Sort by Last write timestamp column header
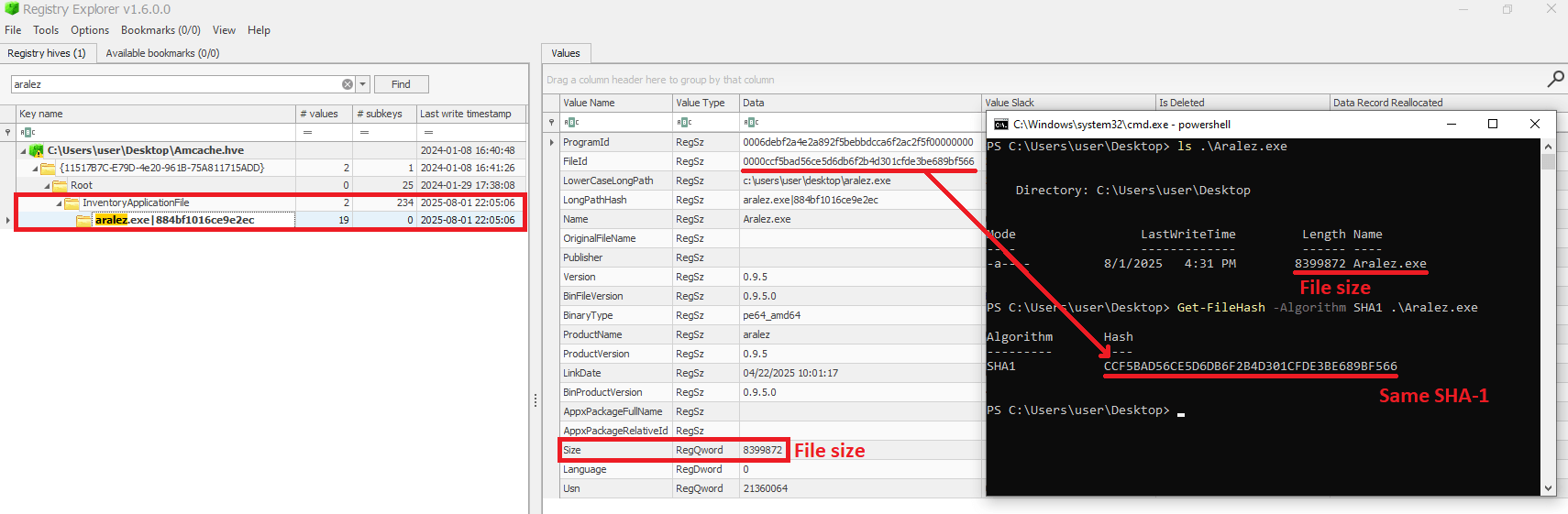Image resolution: width=1568 pixels, height=514 pixels. 465,114
